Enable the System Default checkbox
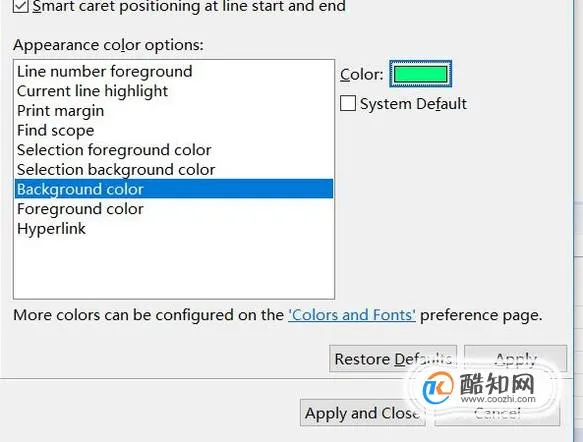The image size is (583, 442). click(348, 103)
